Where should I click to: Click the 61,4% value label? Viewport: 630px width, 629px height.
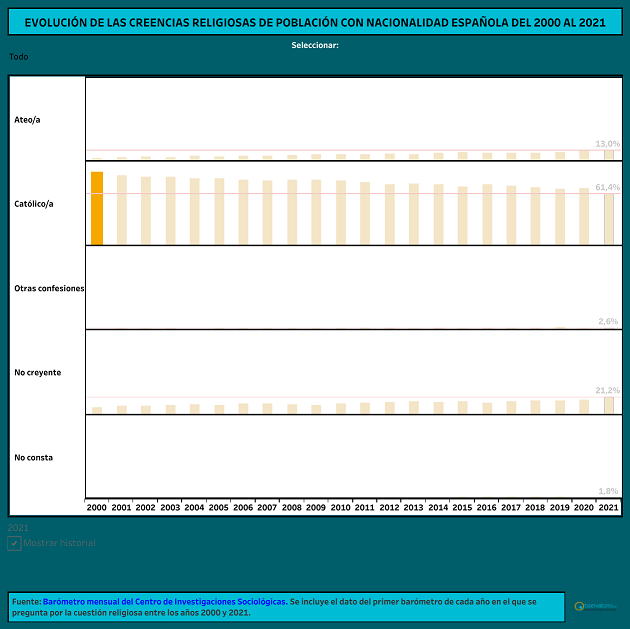point(607,187)
